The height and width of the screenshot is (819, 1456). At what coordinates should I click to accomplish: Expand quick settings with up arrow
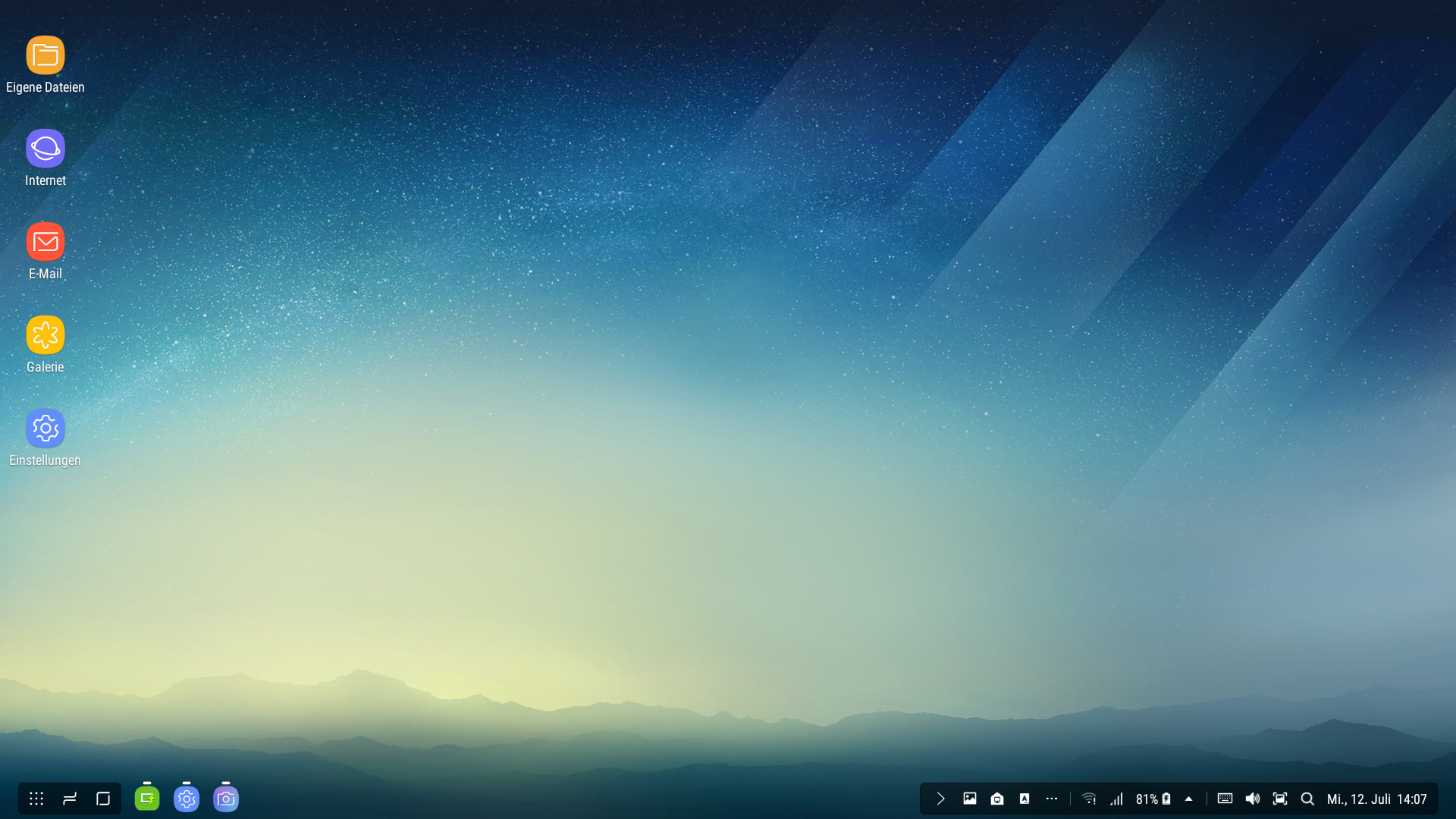click(1189, 799)
